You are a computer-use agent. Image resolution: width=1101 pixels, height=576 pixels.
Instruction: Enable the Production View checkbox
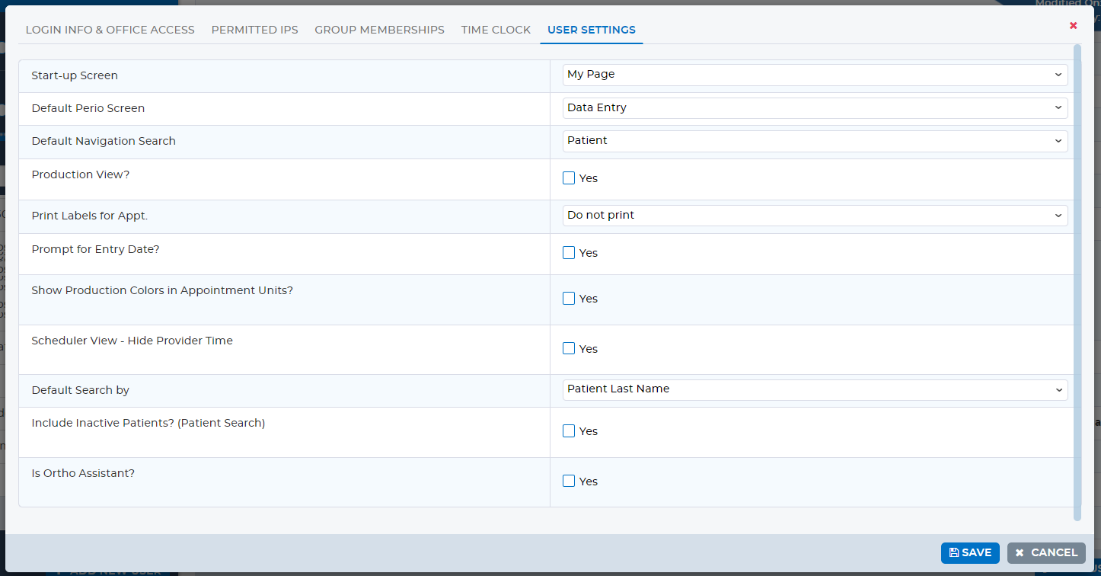(568, 177)
